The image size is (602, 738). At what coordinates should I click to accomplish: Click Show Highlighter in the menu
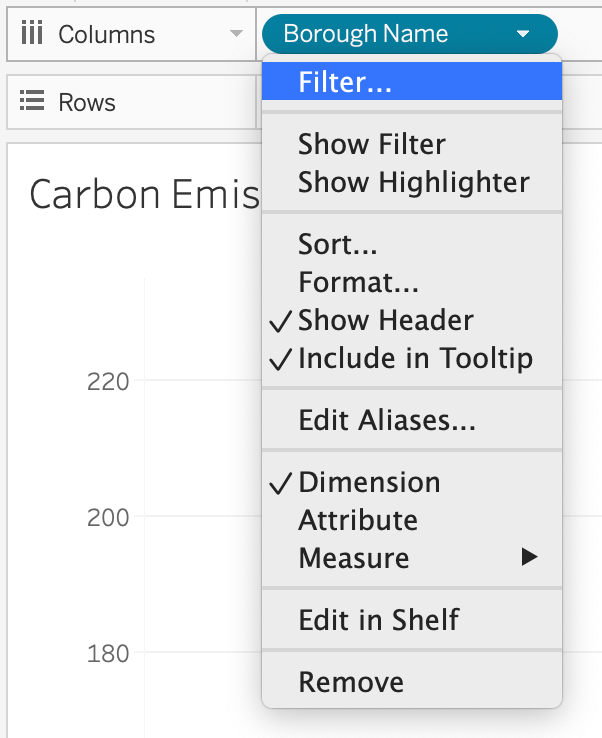413,182
